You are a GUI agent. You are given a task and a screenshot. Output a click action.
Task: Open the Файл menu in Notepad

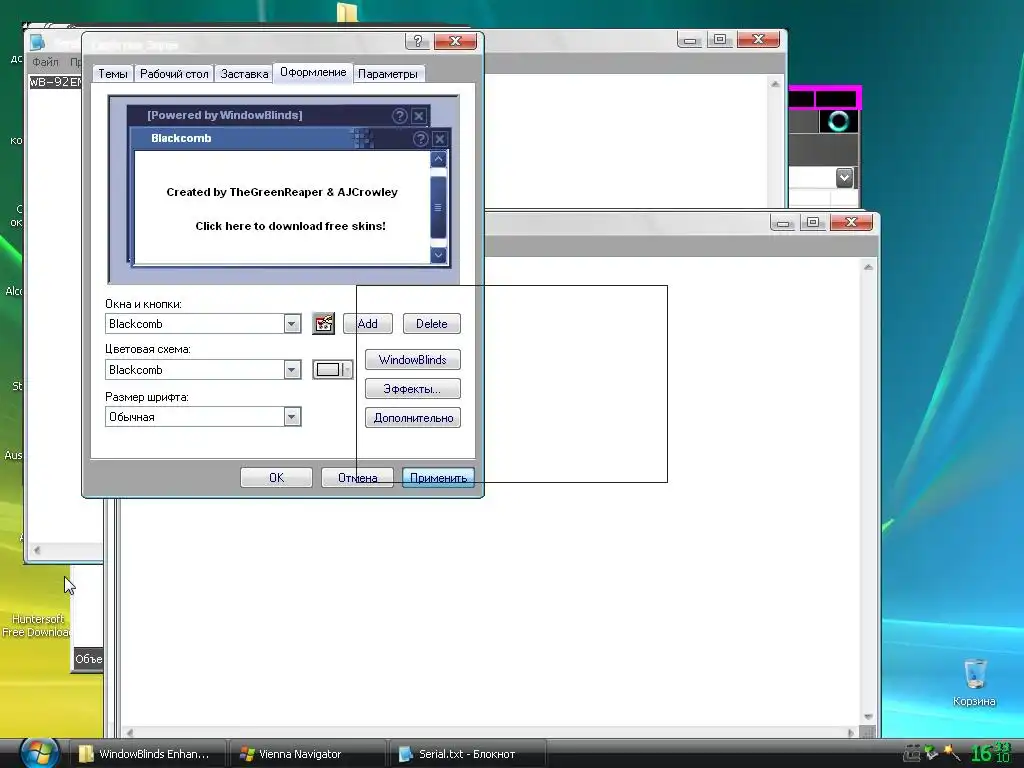[x=45, y=62]
